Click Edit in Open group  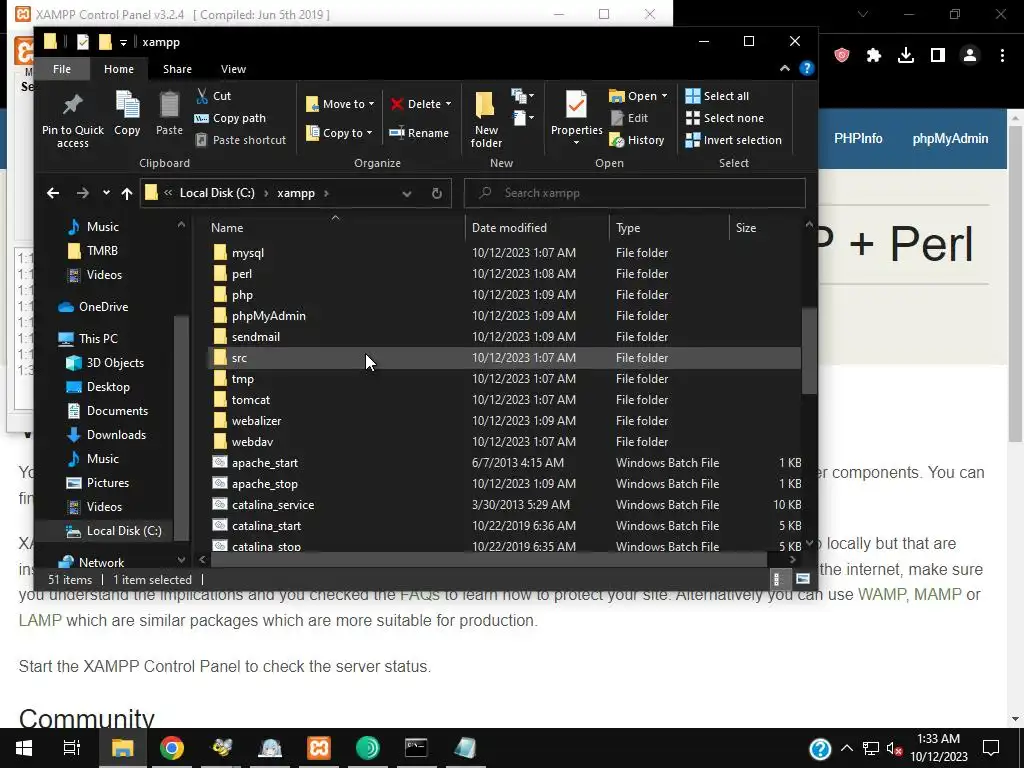[630, 118]
